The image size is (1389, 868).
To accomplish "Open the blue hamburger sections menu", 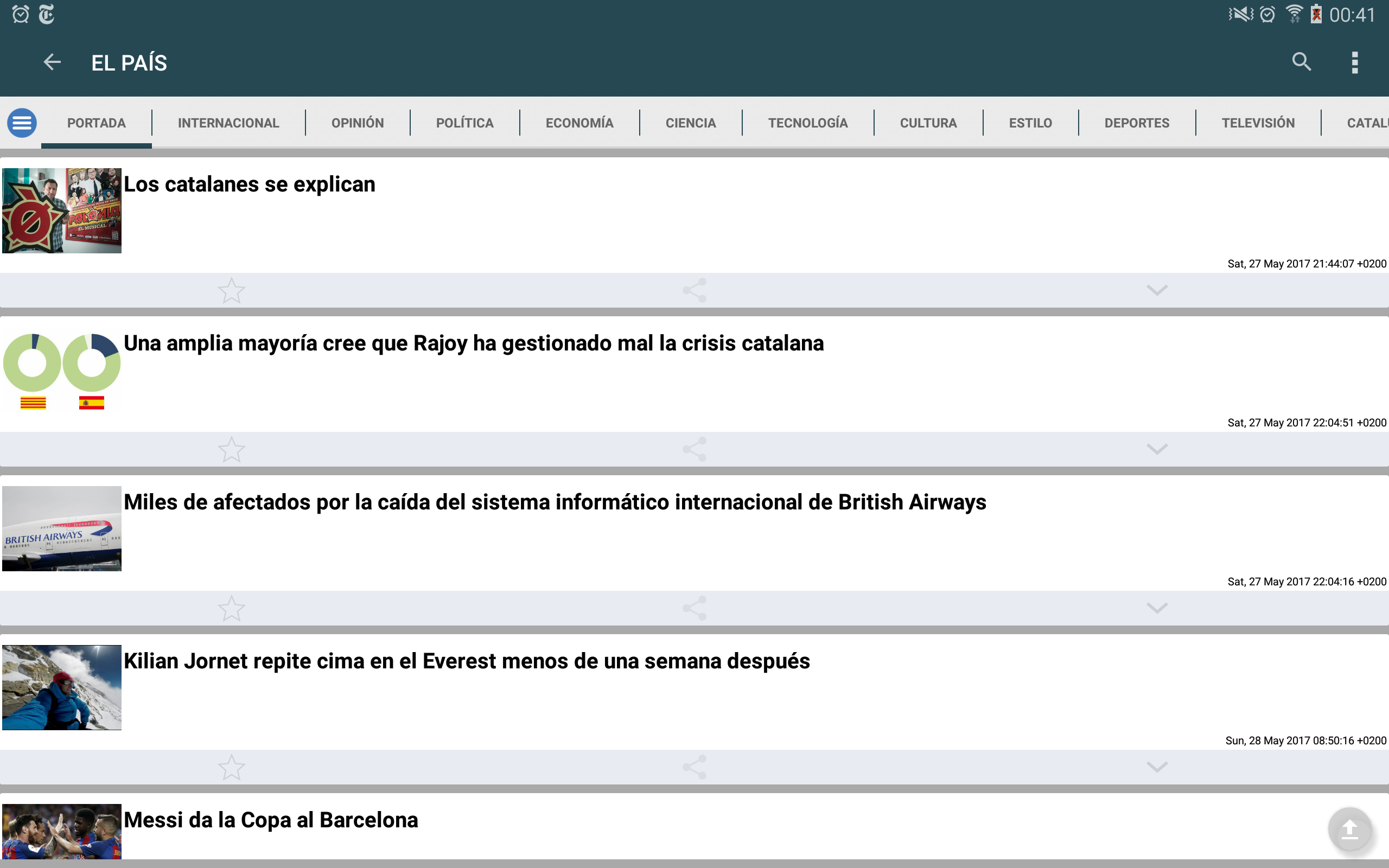I will click(x=22, y=123).
